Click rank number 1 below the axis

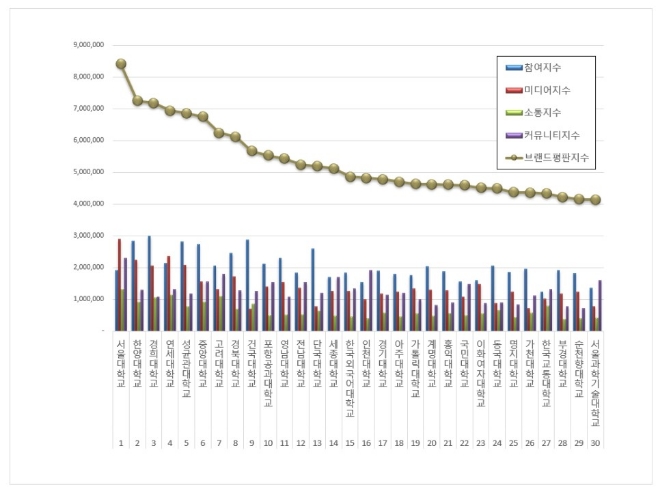tap(121, 442)
